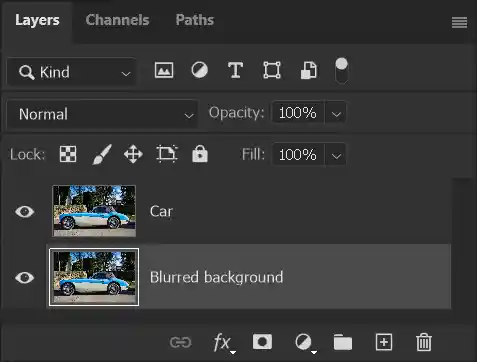477x362 pixels.
Task: Switch to the Channels tab
Action: [x=117, y=20]
